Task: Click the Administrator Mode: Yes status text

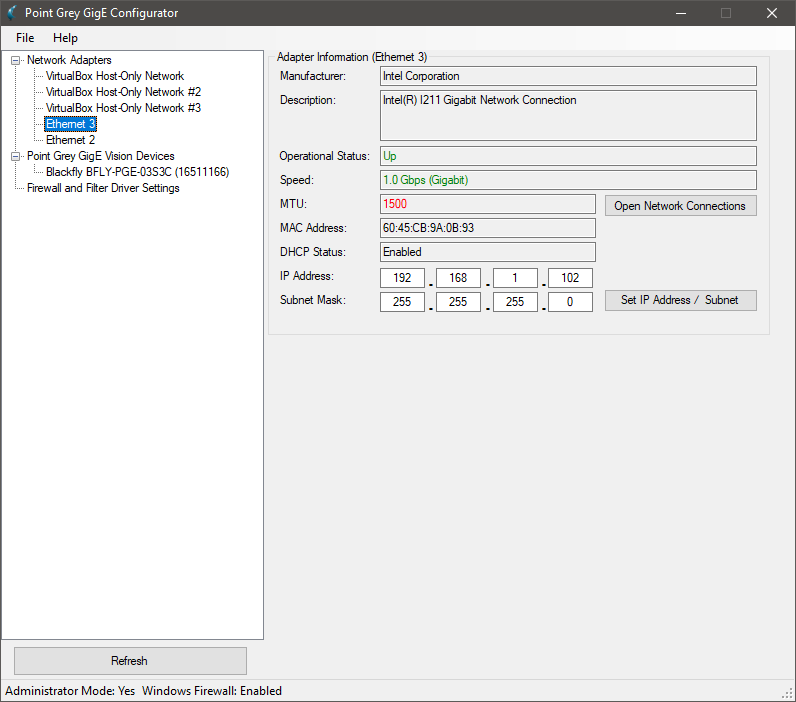Action: (70, 691)
